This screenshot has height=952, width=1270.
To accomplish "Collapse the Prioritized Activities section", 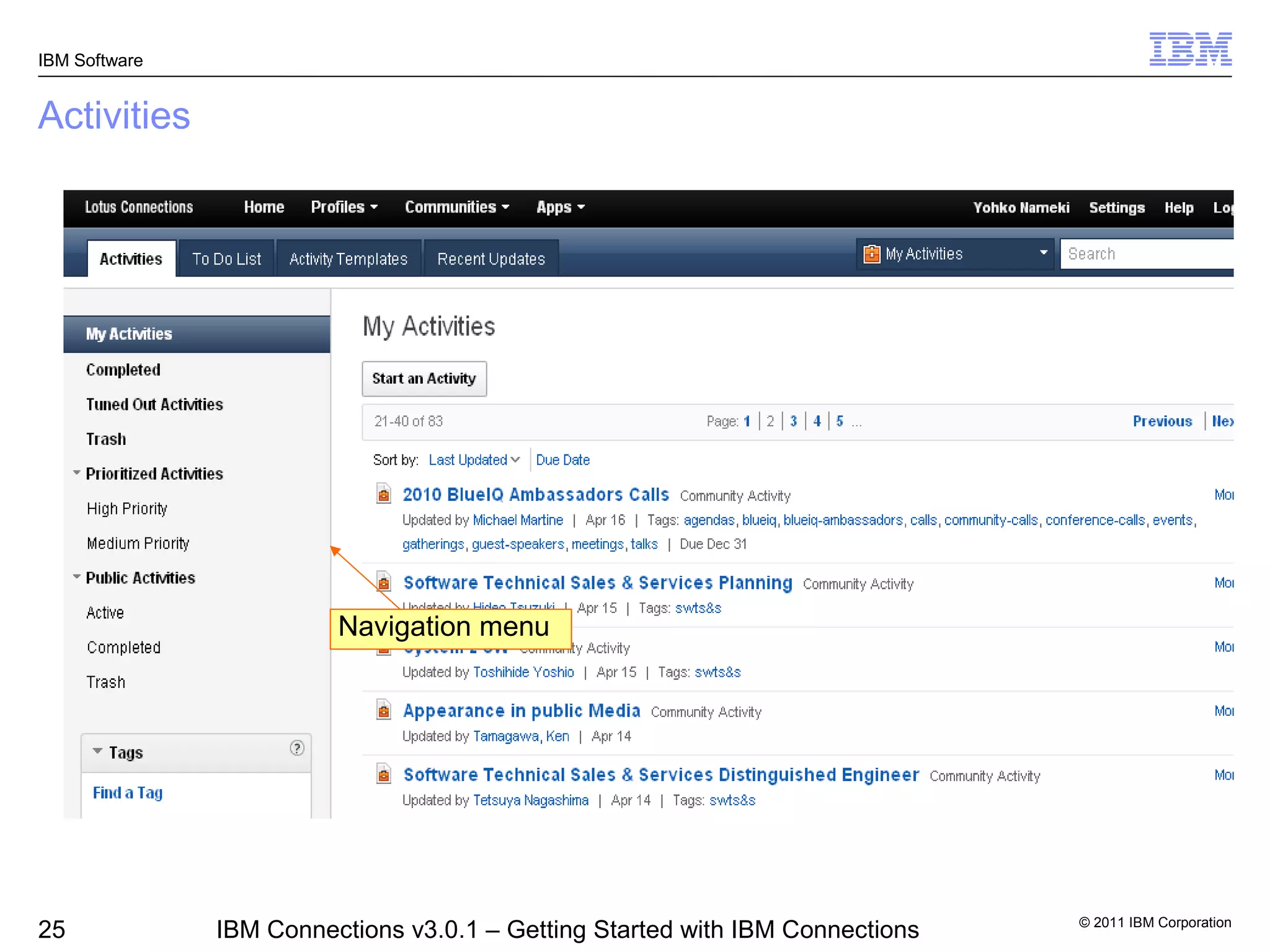I will [x=77, y=473].
